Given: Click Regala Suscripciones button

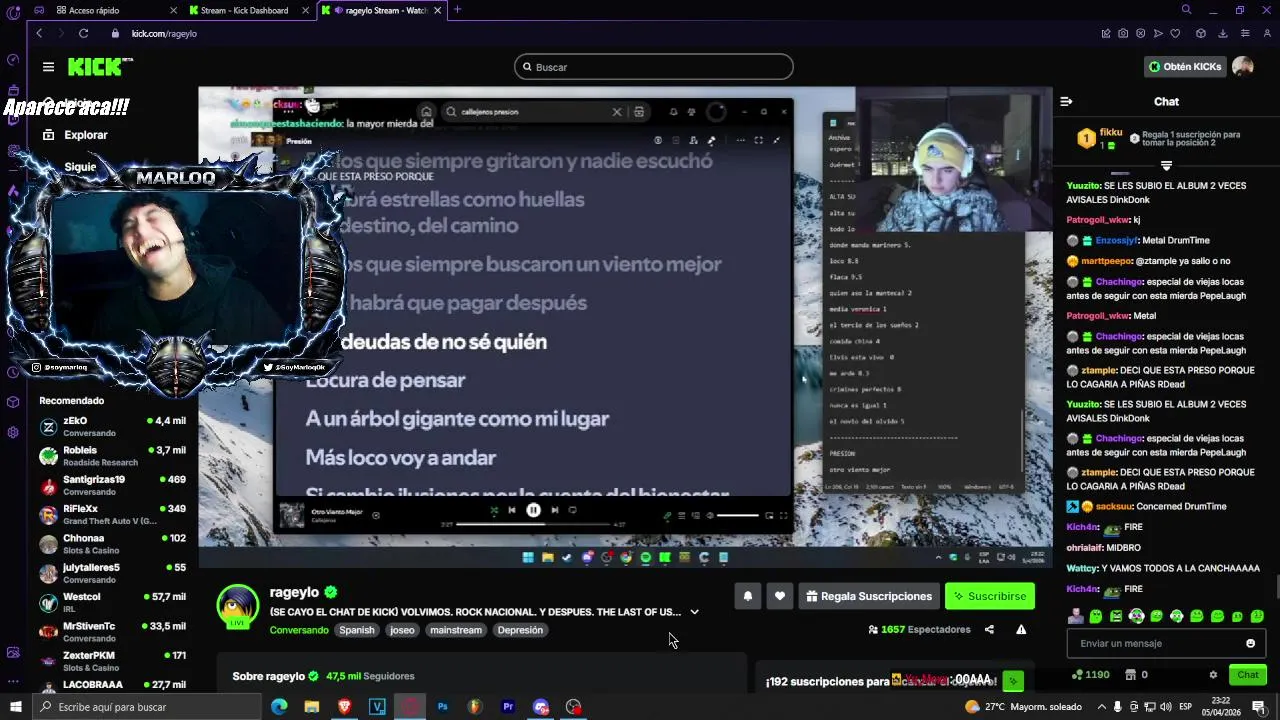Looking at the screenshot, I should point(868,596).
